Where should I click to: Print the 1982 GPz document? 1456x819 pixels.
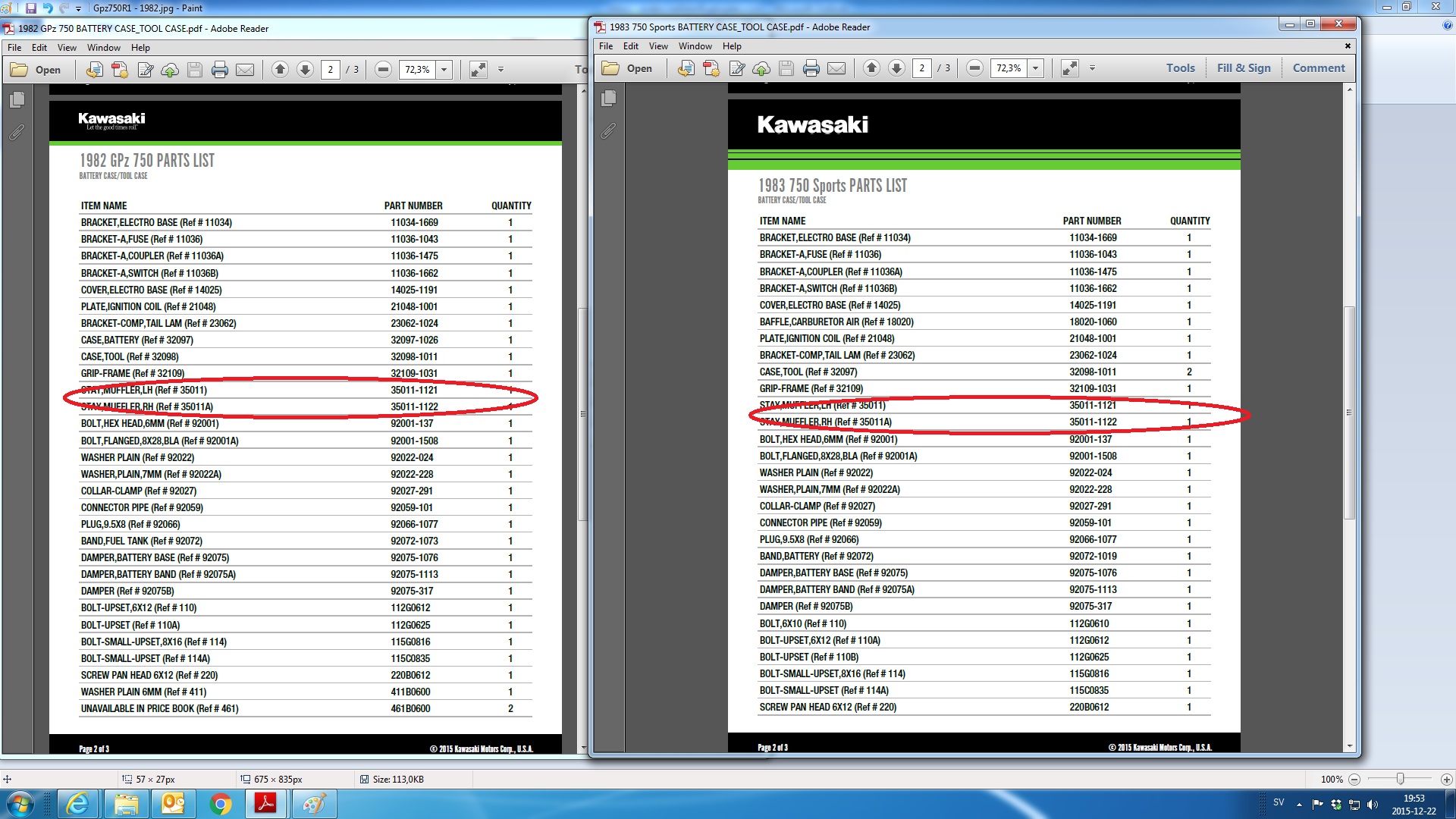[x=220, y=70]
